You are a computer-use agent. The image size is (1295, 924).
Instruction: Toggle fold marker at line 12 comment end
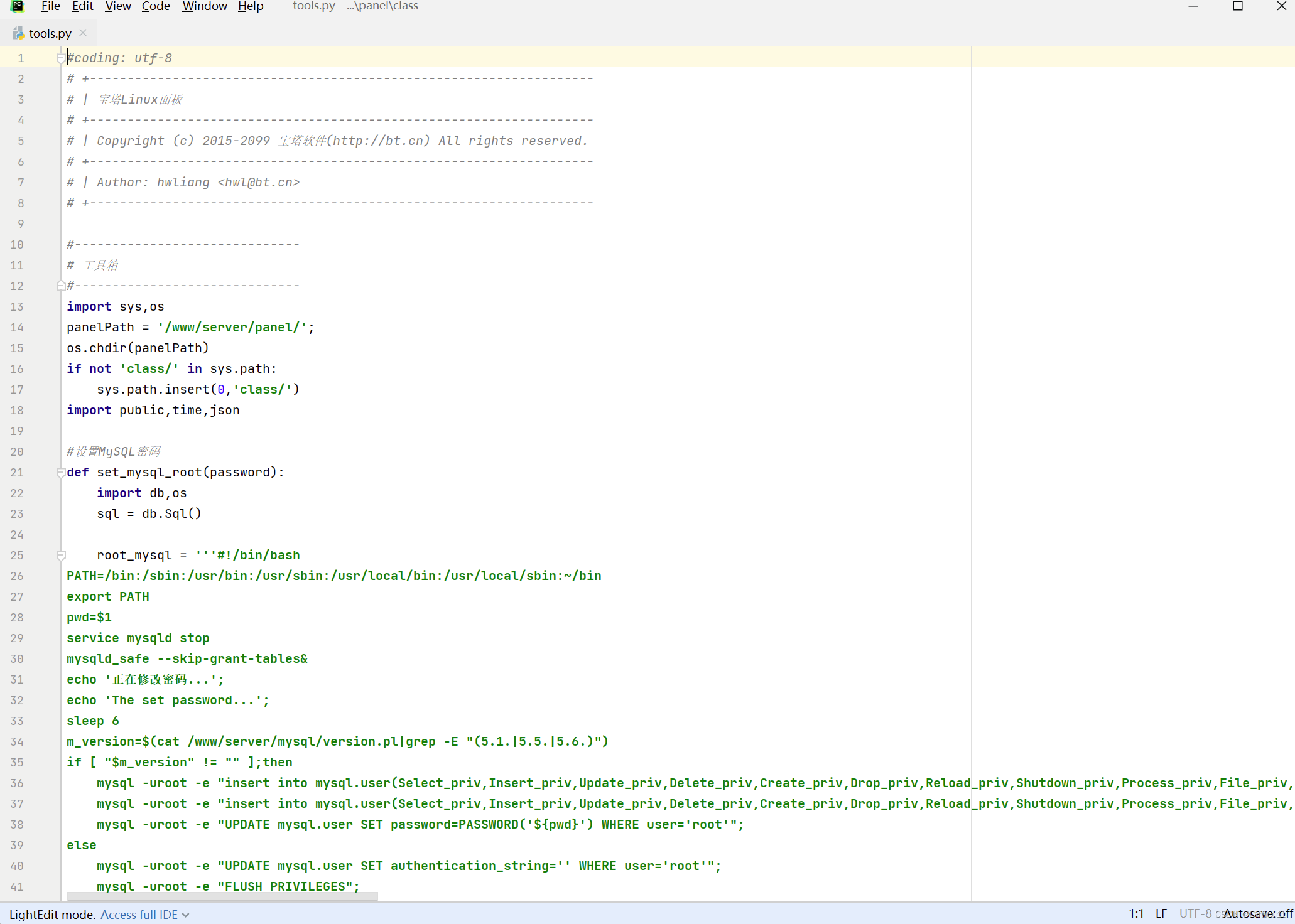(x=61, y=286)
